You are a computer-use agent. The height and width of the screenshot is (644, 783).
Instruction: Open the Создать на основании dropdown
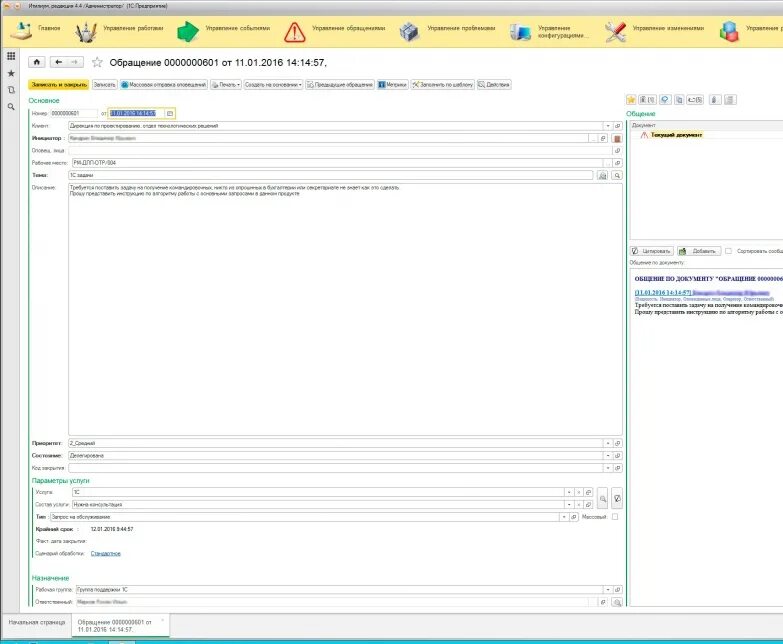273,85
